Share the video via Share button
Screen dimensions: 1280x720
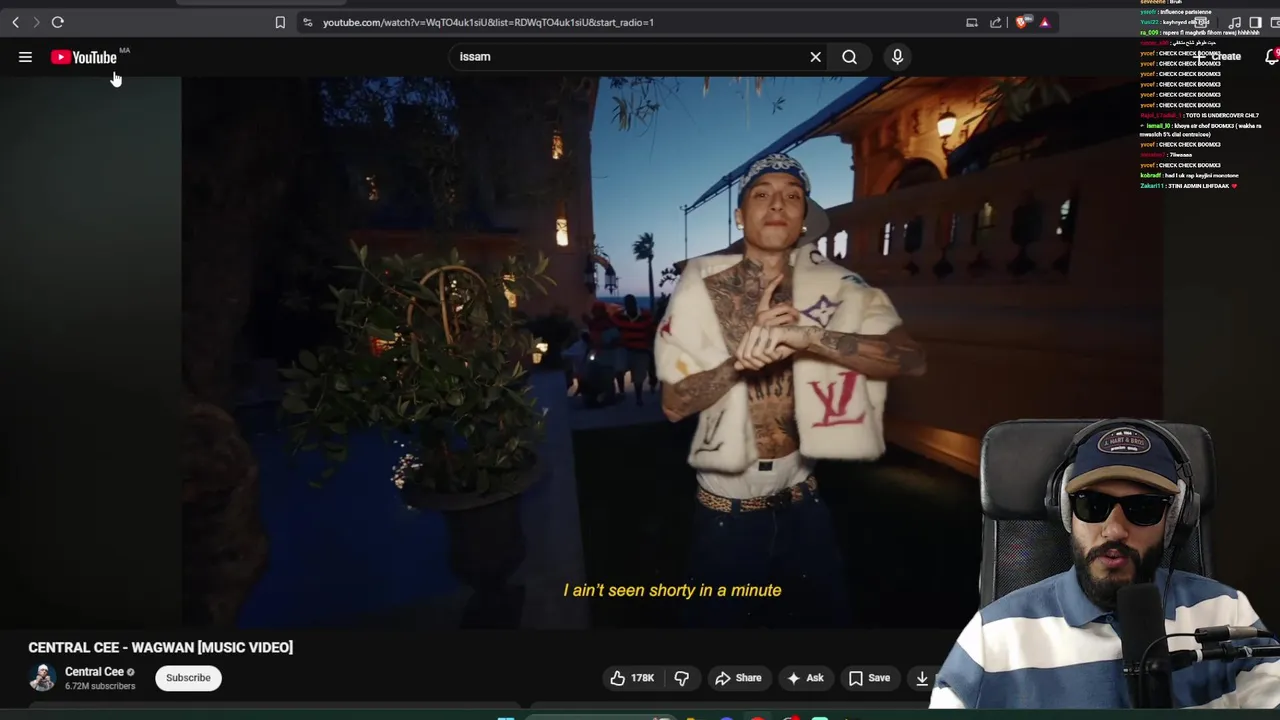pyautogui.click(x=738, y=678)
